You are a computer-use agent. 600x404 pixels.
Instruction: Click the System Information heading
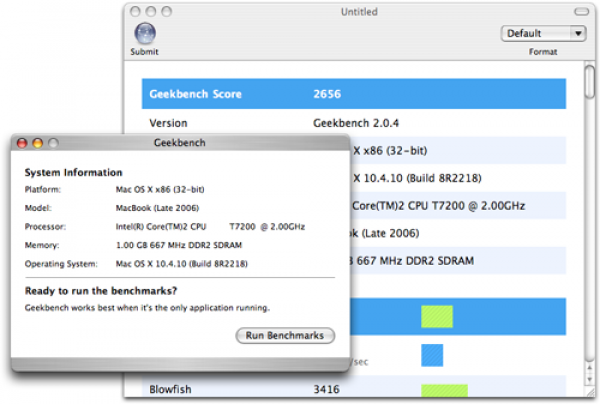click(x=73, y=173)
